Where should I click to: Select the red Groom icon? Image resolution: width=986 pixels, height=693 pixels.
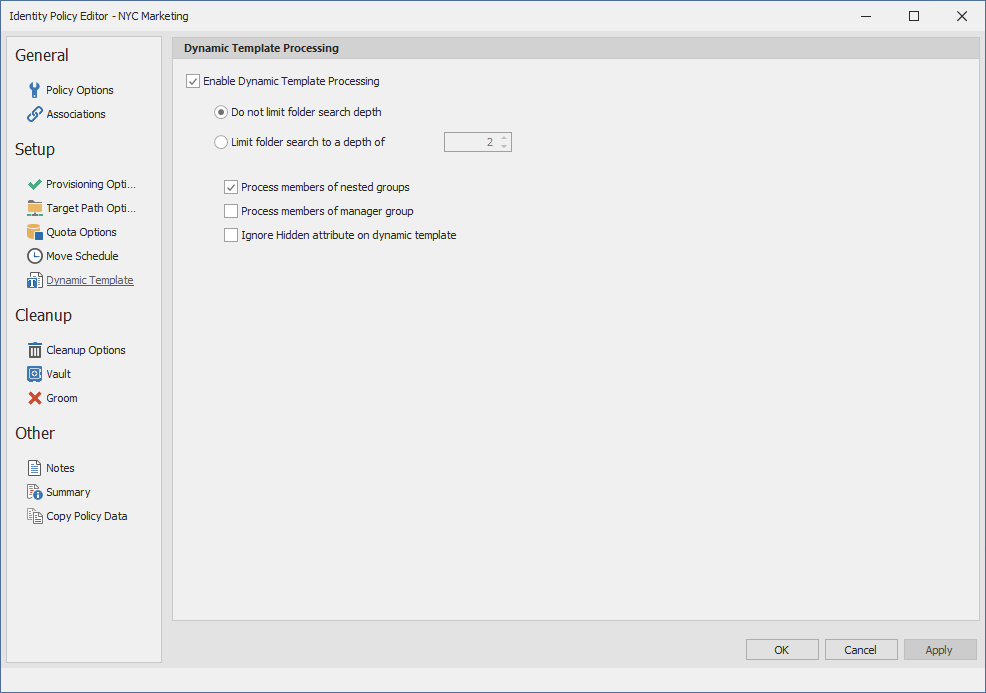[x=33, y=398]
